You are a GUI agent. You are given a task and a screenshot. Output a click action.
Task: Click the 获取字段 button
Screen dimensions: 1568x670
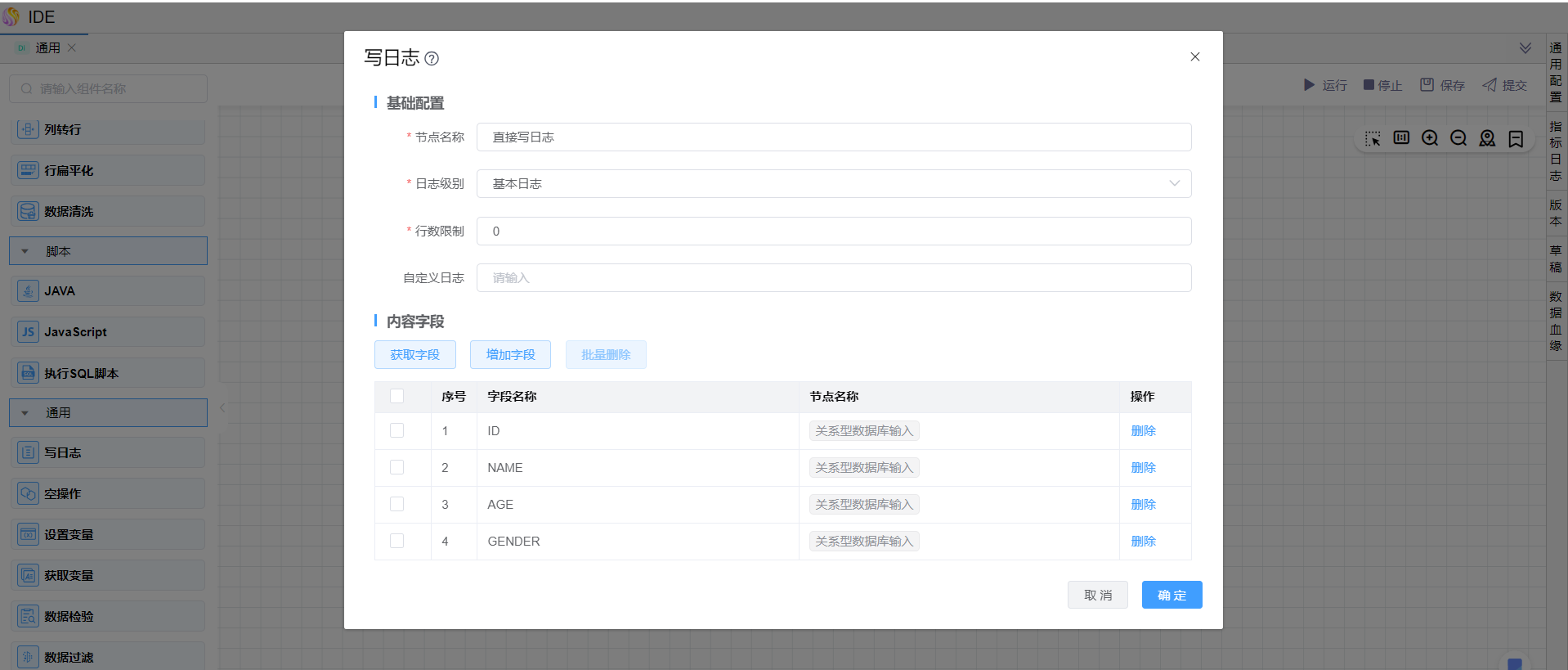coord(414,355)
